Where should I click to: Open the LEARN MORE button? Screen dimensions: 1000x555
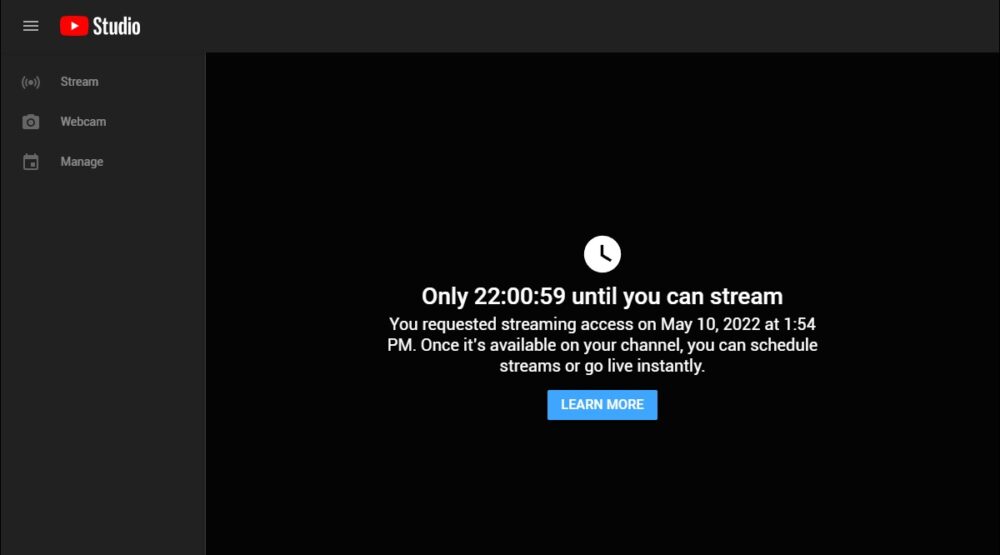point(602,405)
